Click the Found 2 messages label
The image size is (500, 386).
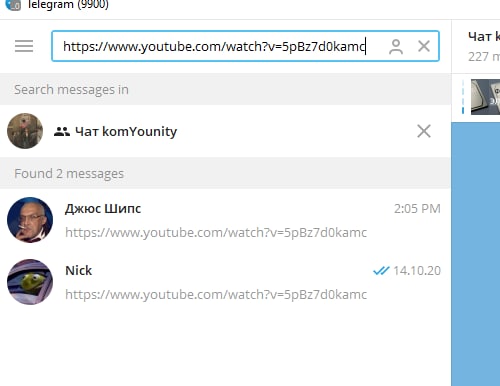69,174
